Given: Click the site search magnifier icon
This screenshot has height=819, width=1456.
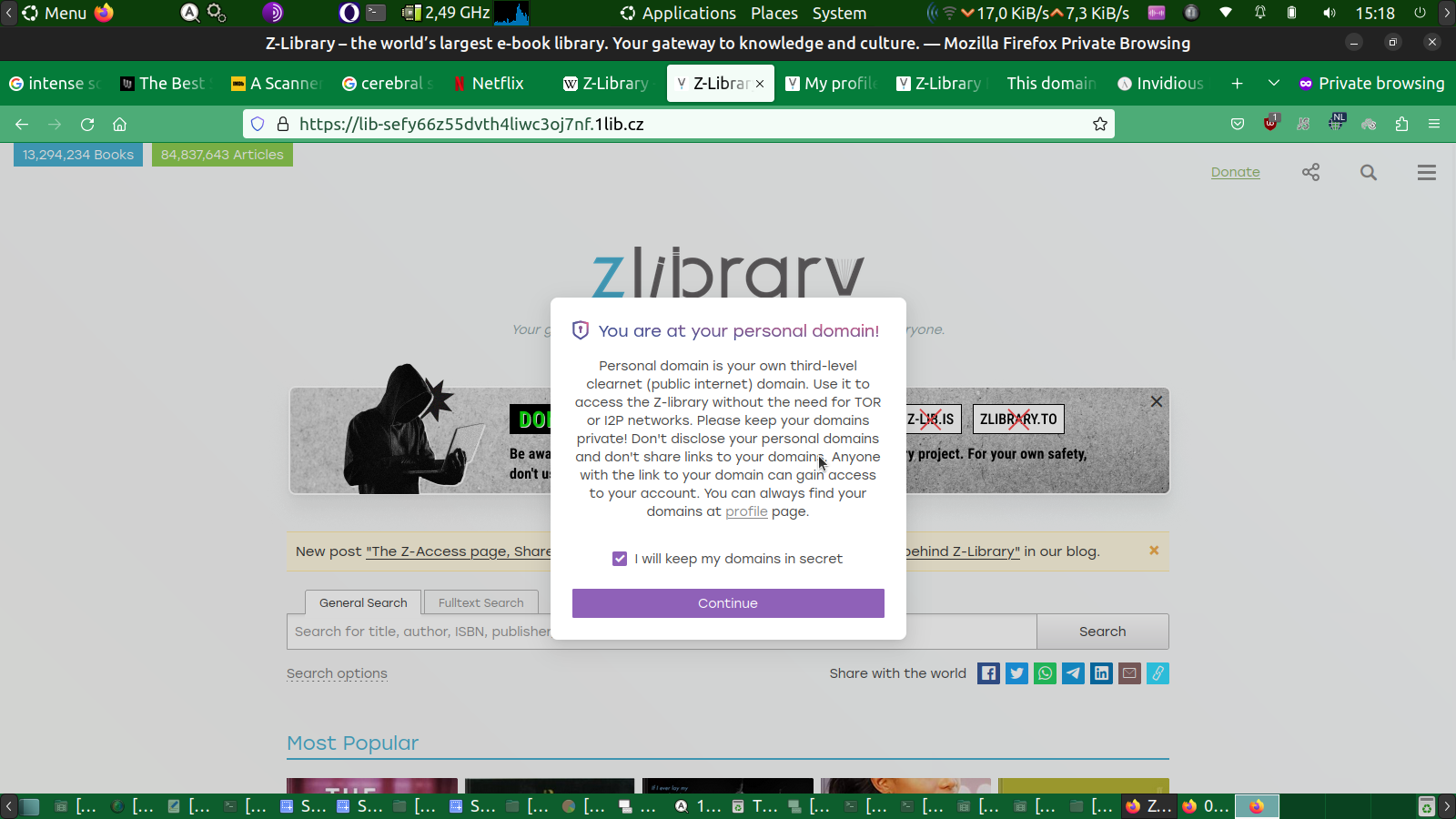Looking at the screenshot, I should click(1369, 172).
